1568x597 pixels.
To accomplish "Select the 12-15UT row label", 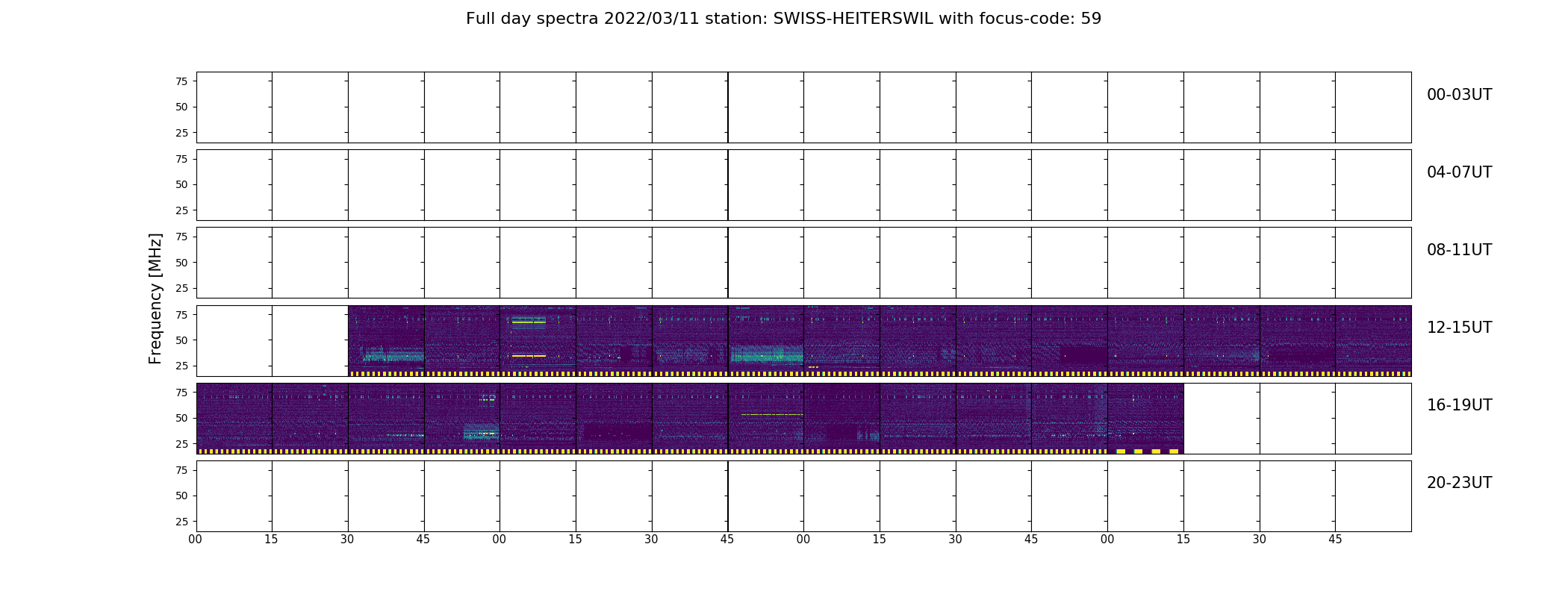I will (1459, 328).
